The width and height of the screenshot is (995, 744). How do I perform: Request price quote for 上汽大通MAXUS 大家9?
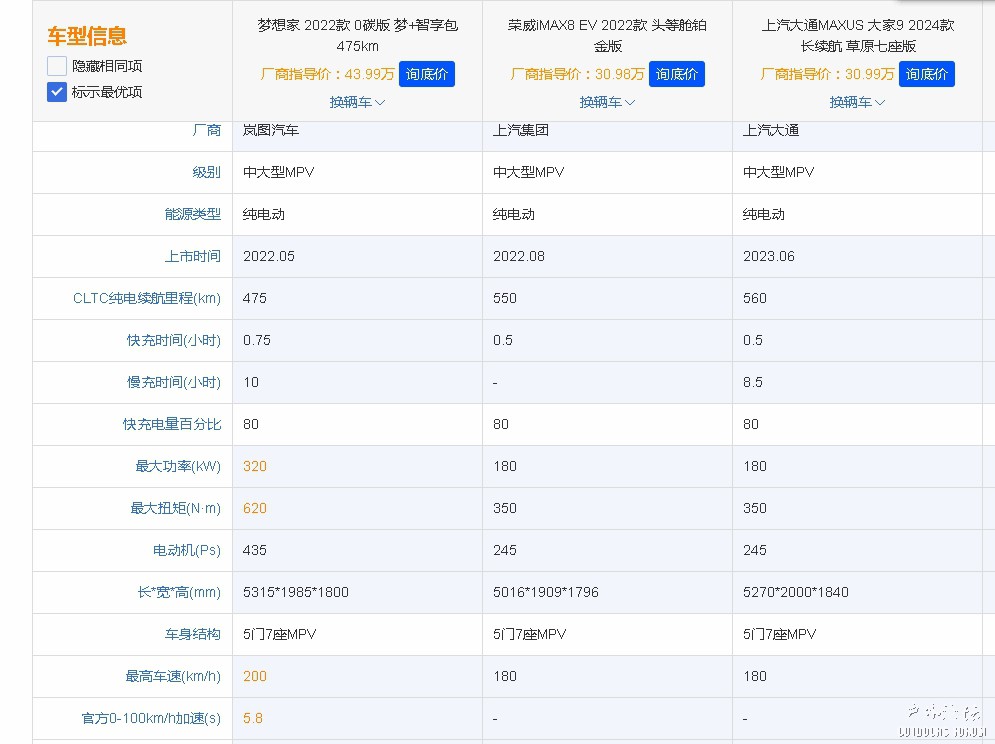[x=927, y=74]
